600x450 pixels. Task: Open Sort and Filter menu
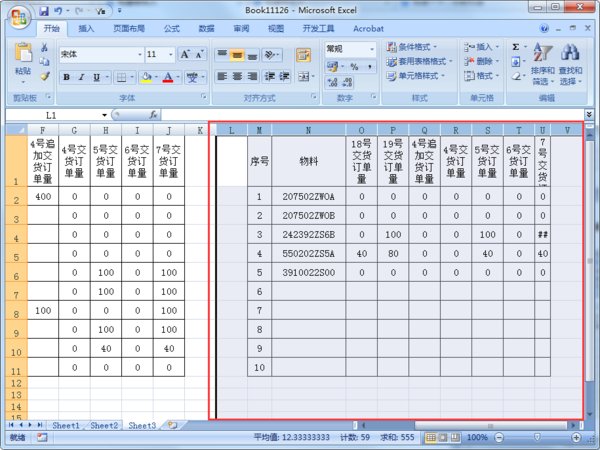[x=543, y=64]
